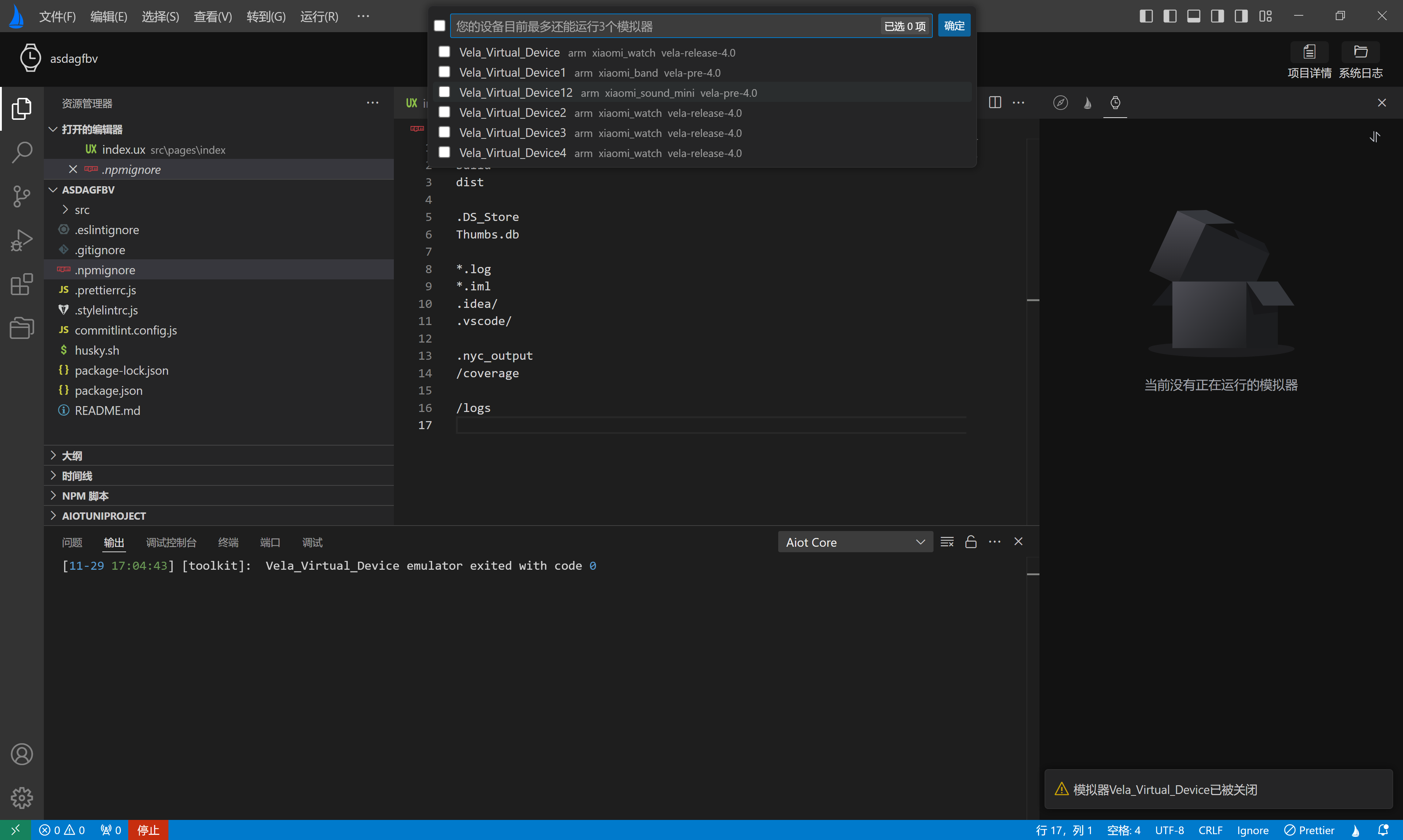Click the watch emulator tab icon
This screenshot has height=840, width=1403.
[1115, 103]
